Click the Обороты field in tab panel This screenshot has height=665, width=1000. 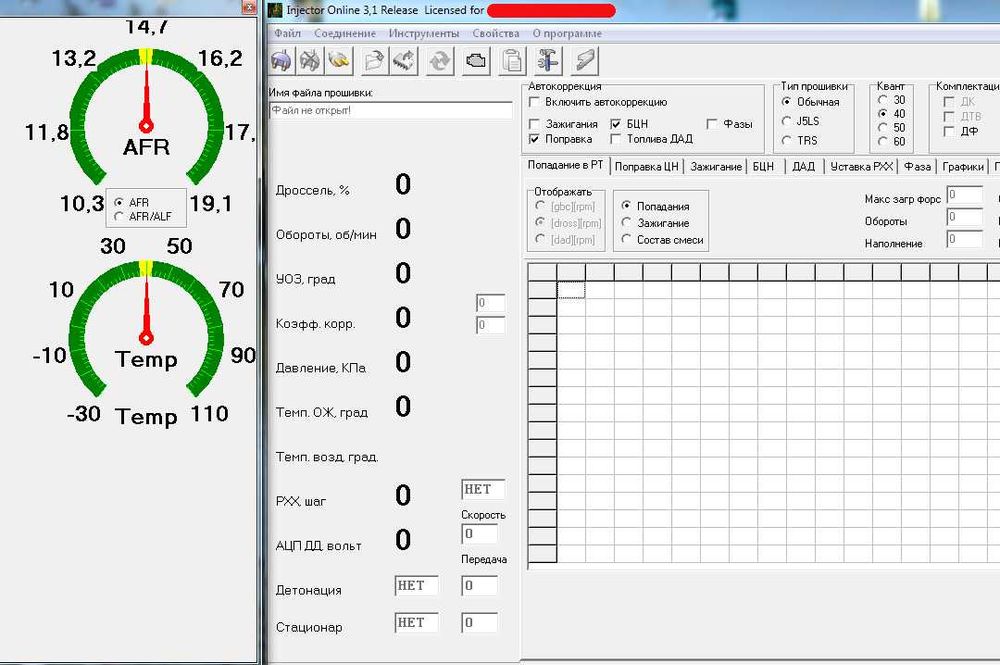tap(964, 217)
